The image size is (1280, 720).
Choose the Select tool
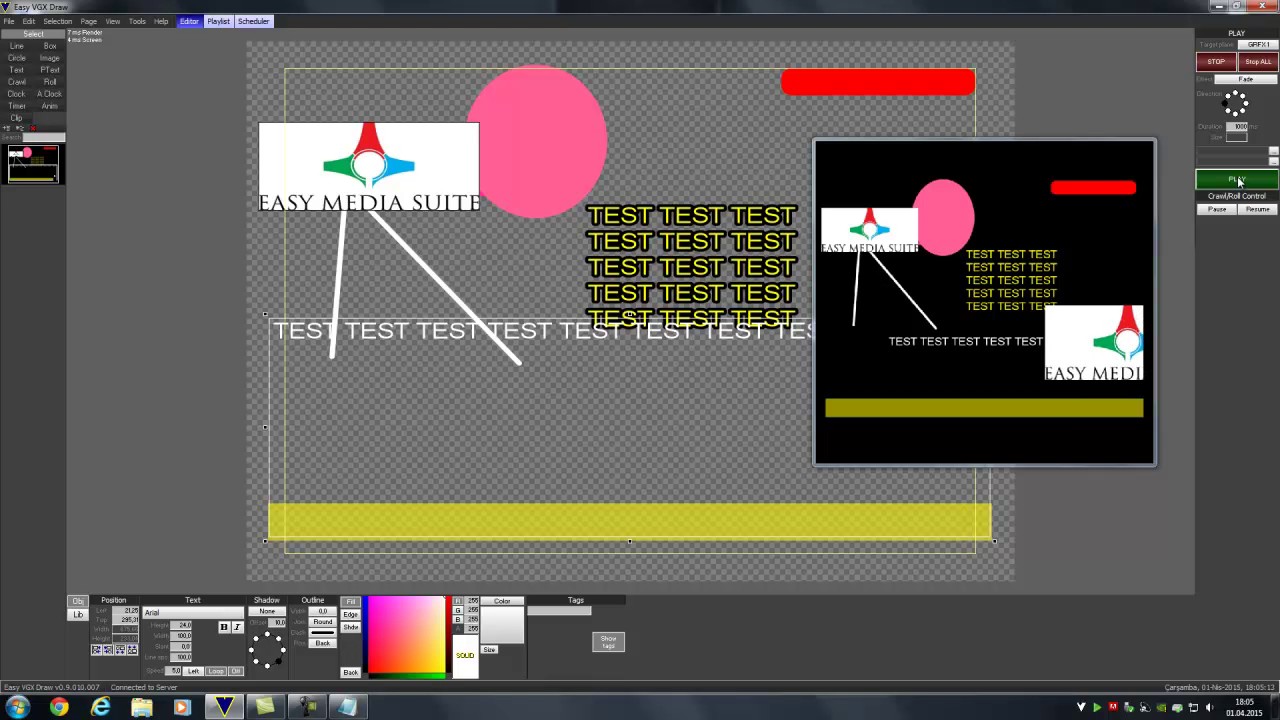tap(33, 34)
